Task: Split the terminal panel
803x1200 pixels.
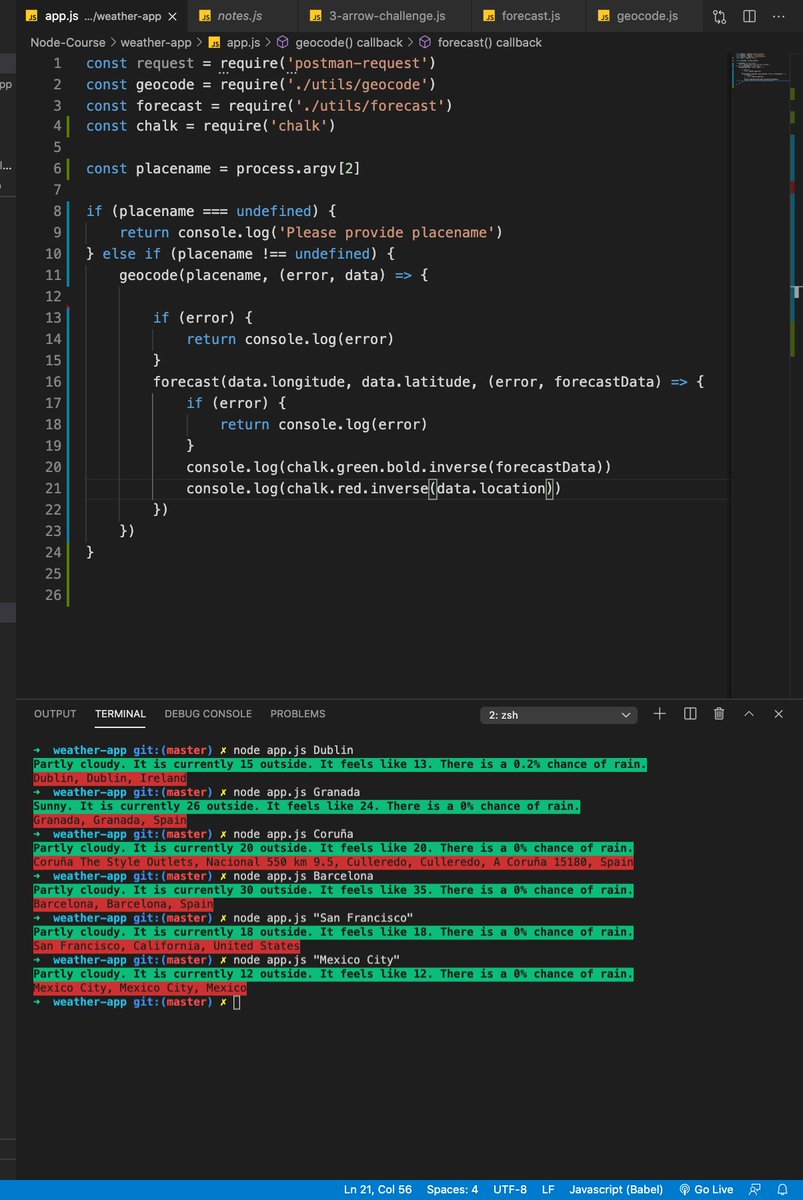Action: click(x=690, y=714)
